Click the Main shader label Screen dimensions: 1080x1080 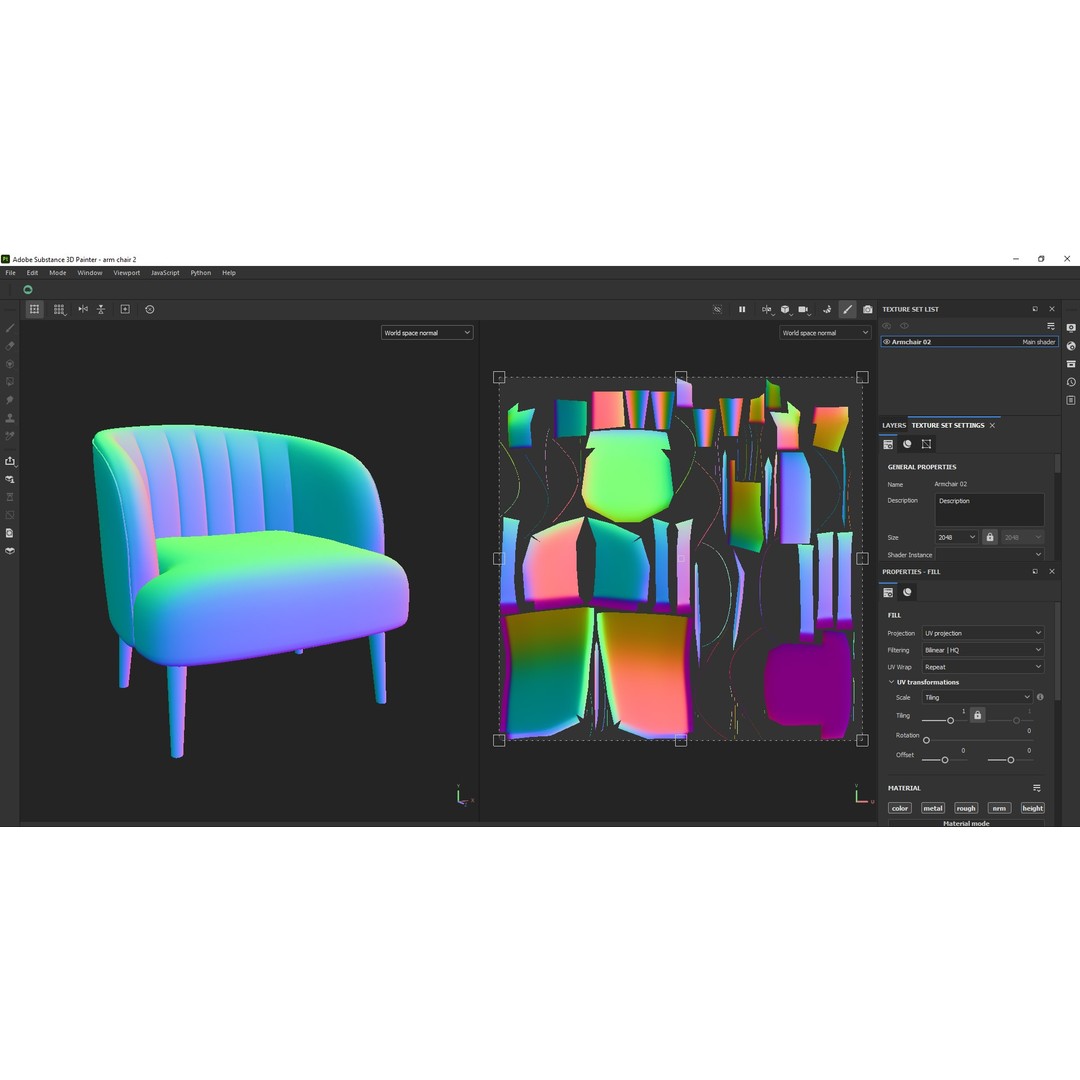1038,342
